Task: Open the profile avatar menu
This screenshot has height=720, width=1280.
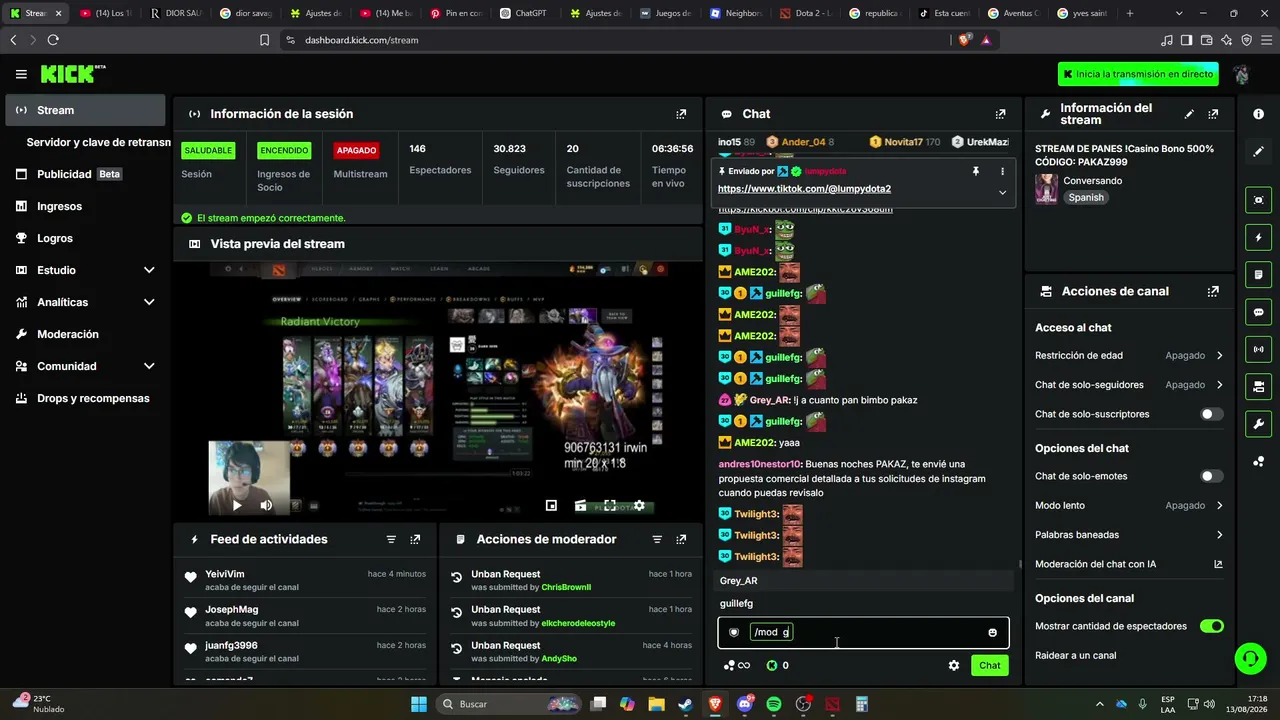Action: [1241, 74]
